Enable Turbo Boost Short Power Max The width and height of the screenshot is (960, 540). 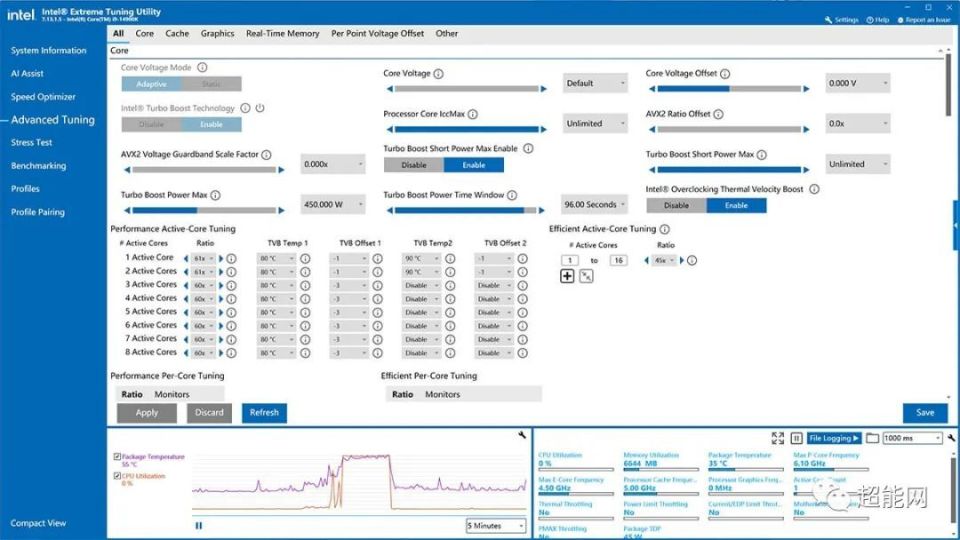point(474,165)
